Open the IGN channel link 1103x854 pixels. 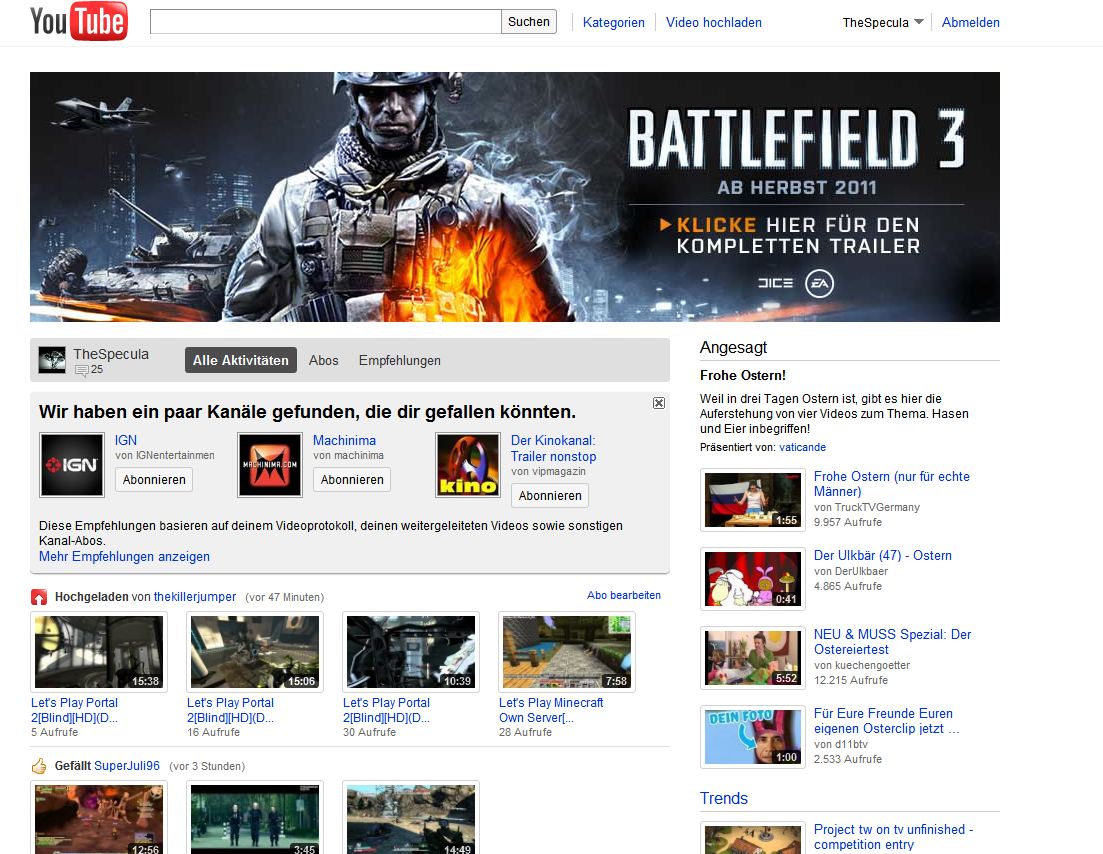(126, 440)
